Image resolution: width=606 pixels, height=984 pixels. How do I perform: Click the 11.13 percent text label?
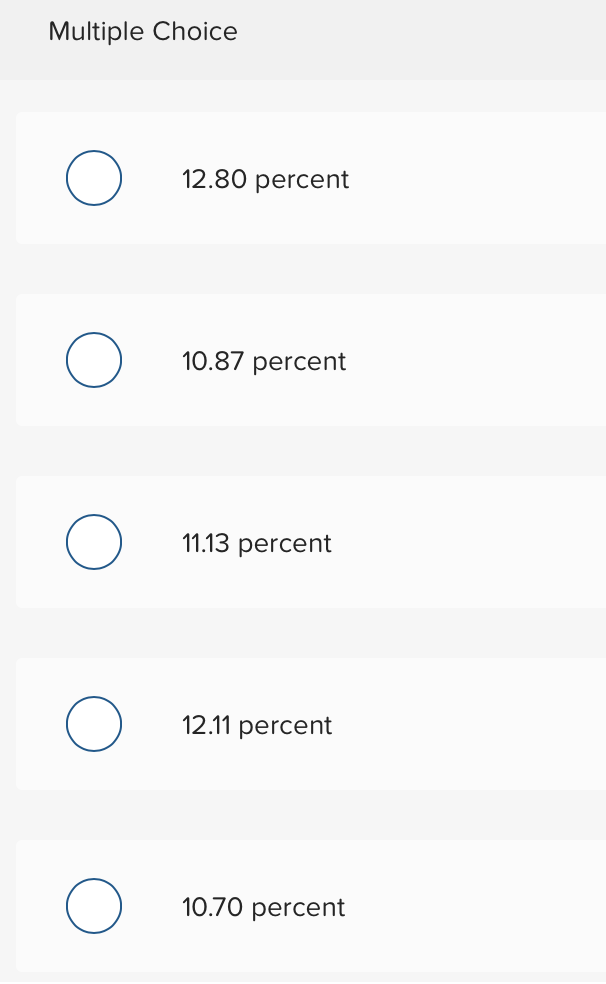[x=257, y=543]
